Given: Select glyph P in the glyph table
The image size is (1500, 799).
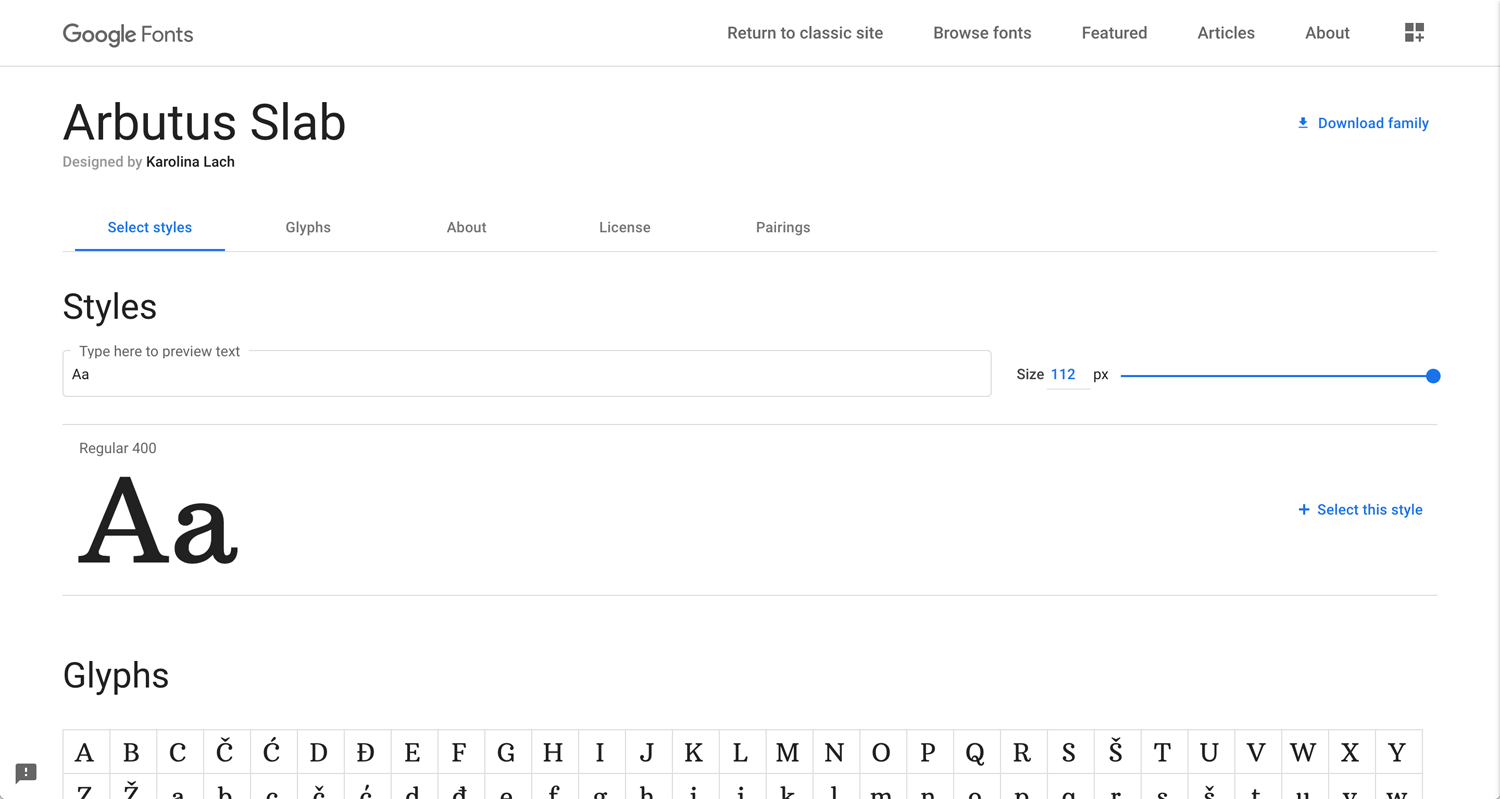Looking at the screenshot, I should (930, 752).
